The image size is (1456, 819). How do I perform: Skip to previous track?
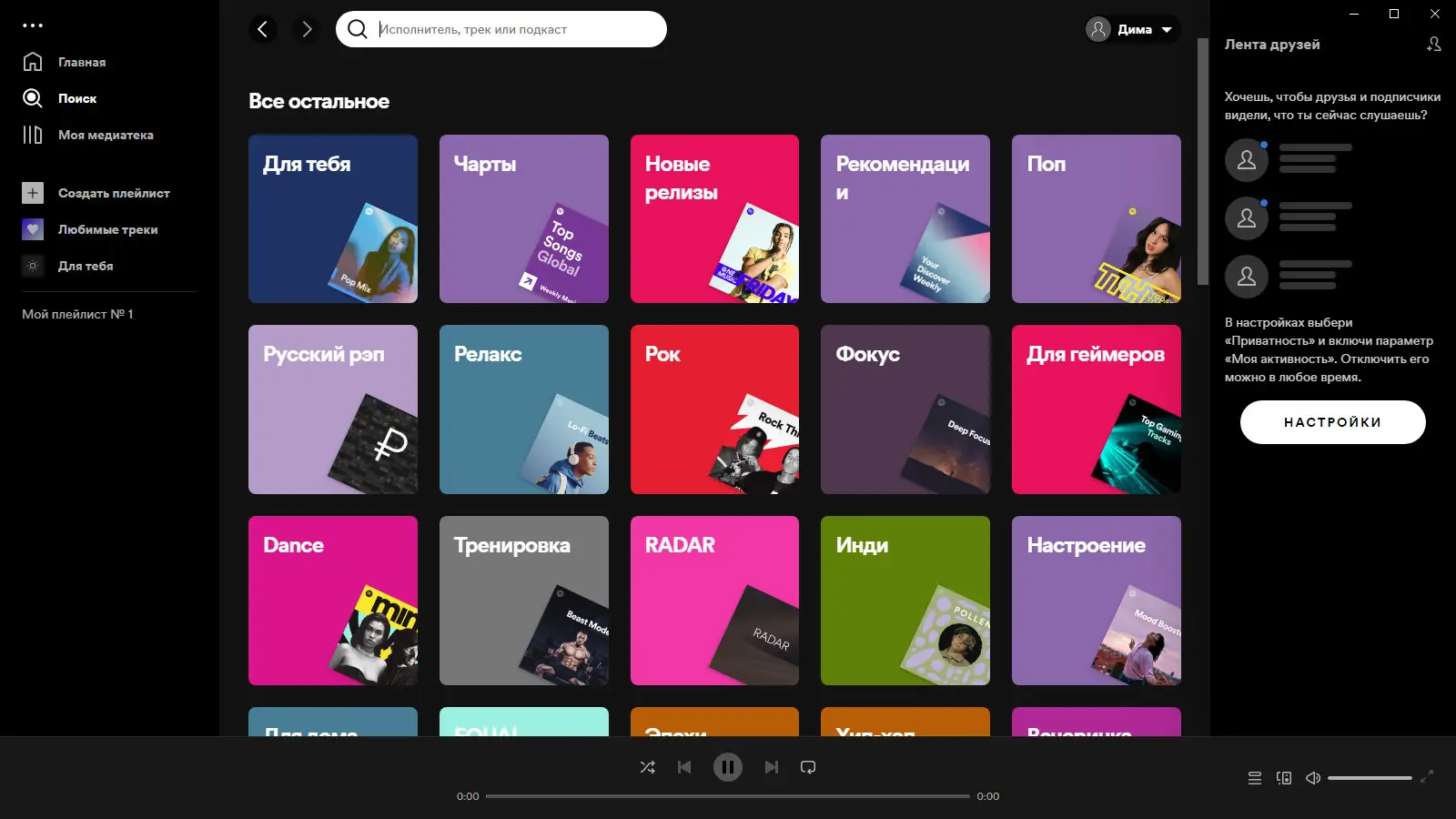pos(684,767)
